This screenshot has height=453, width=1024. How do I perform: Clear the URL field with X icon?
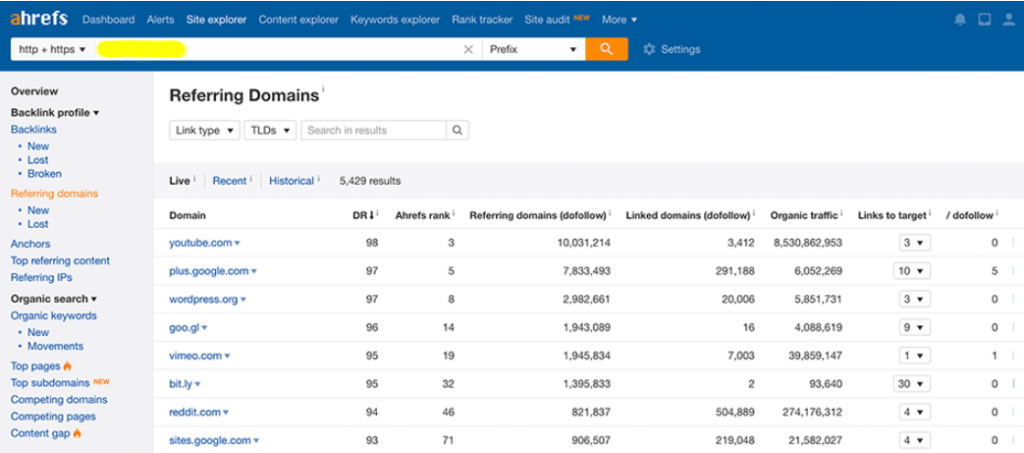coord(468,50)
